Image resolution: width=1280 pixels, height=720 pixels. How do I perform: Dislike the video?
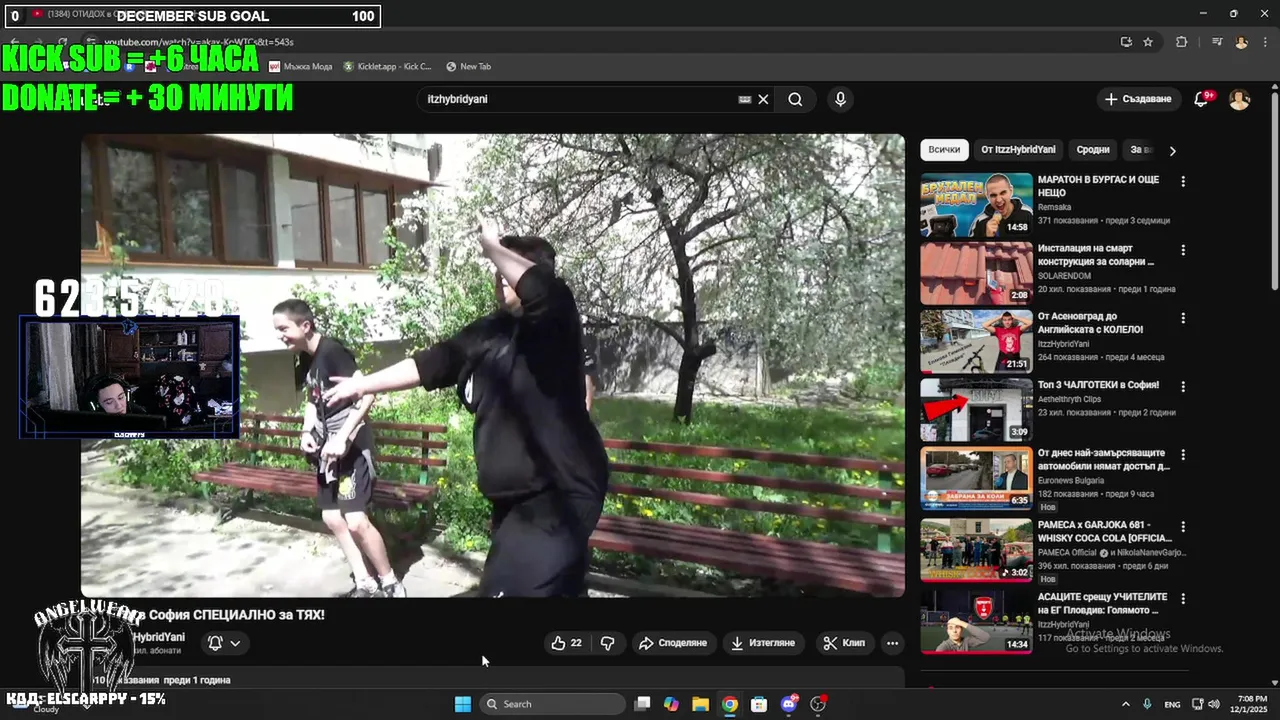pyautogui.click(x=607, y=643)
